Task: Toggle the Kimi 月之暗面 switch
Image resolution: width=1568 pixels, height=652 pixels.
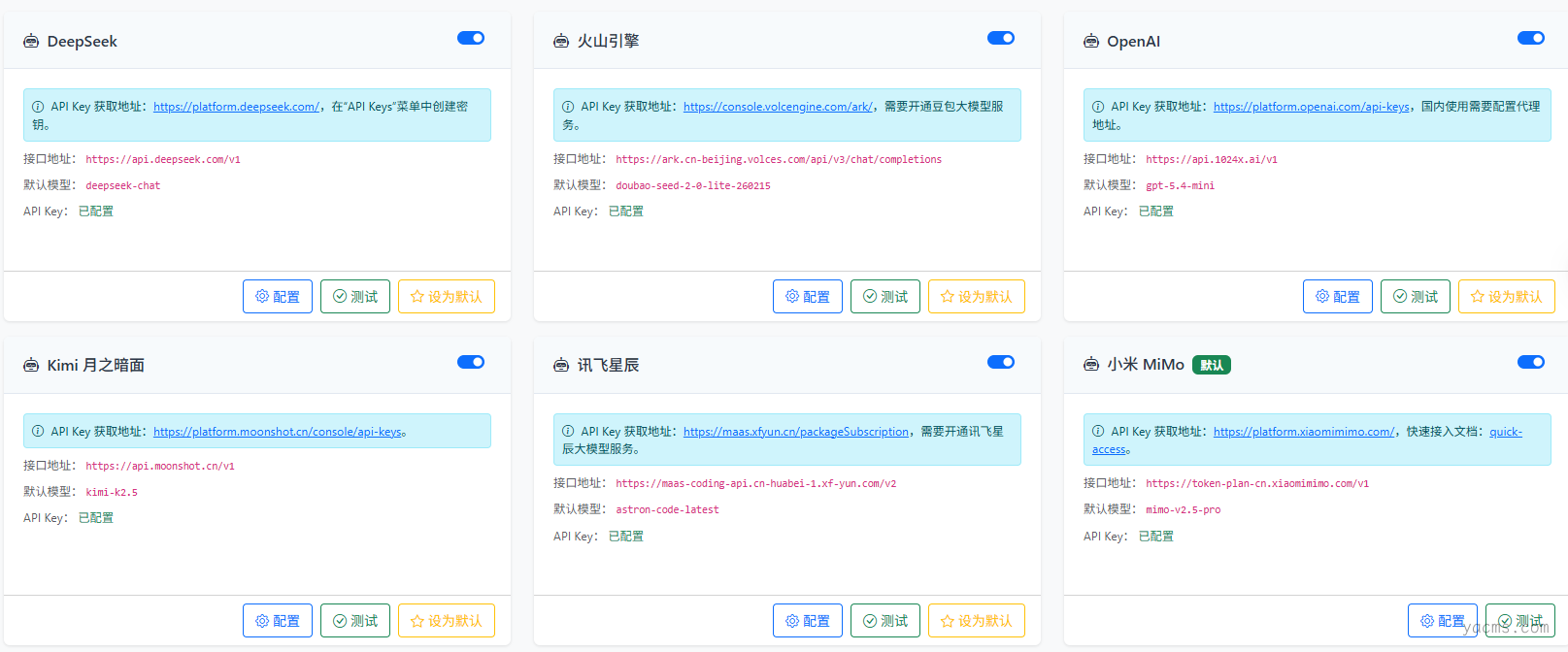Action: click(x=471, y=362)
